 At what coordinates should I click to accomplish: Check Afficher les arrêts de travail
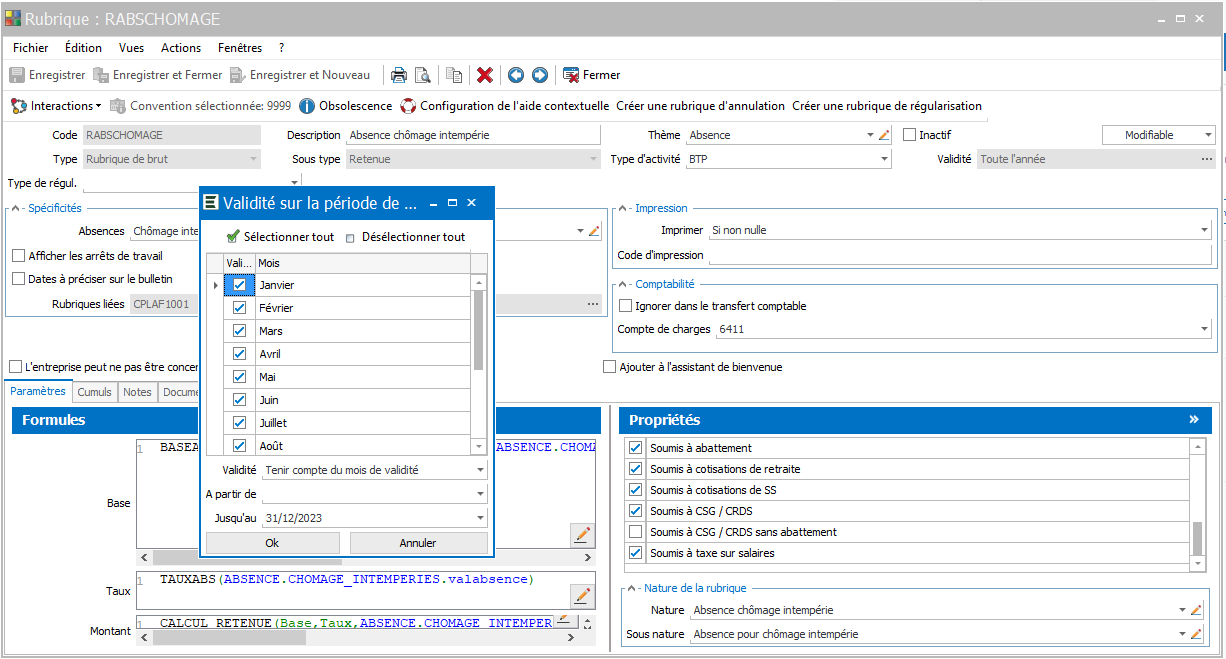point(19,256)
